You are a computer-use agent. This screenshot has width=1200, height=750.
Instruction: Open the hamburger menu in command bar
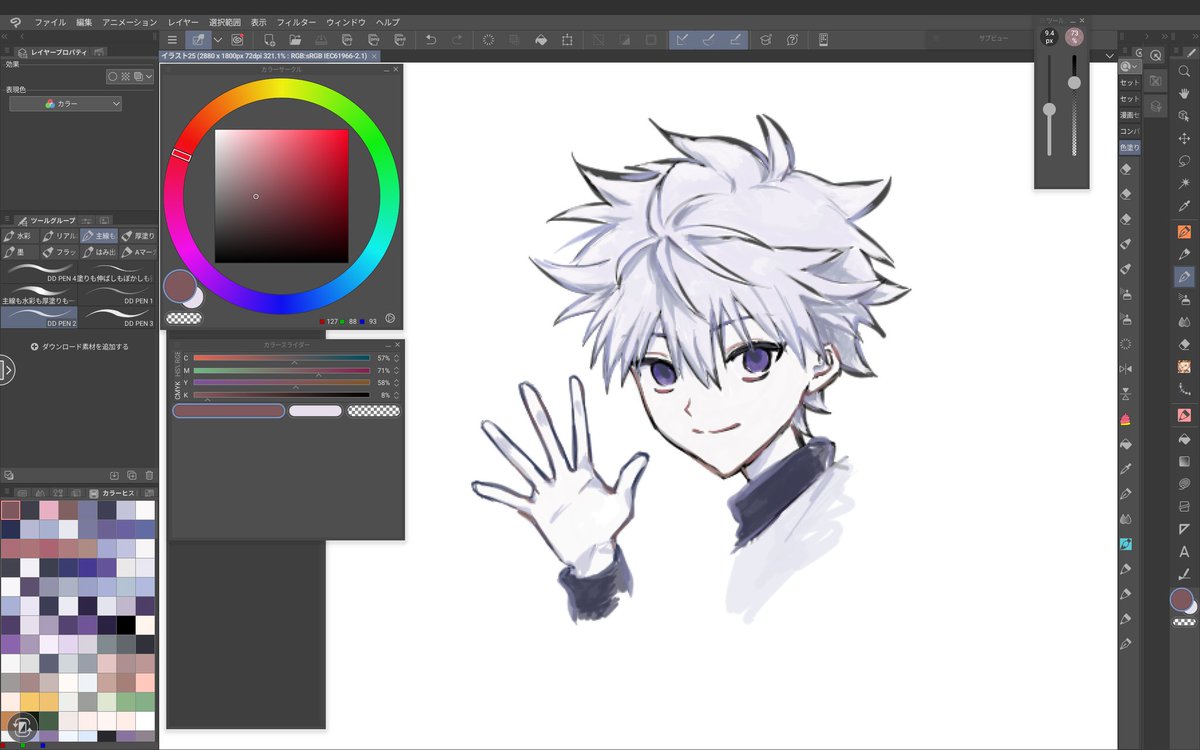point(172,40)
